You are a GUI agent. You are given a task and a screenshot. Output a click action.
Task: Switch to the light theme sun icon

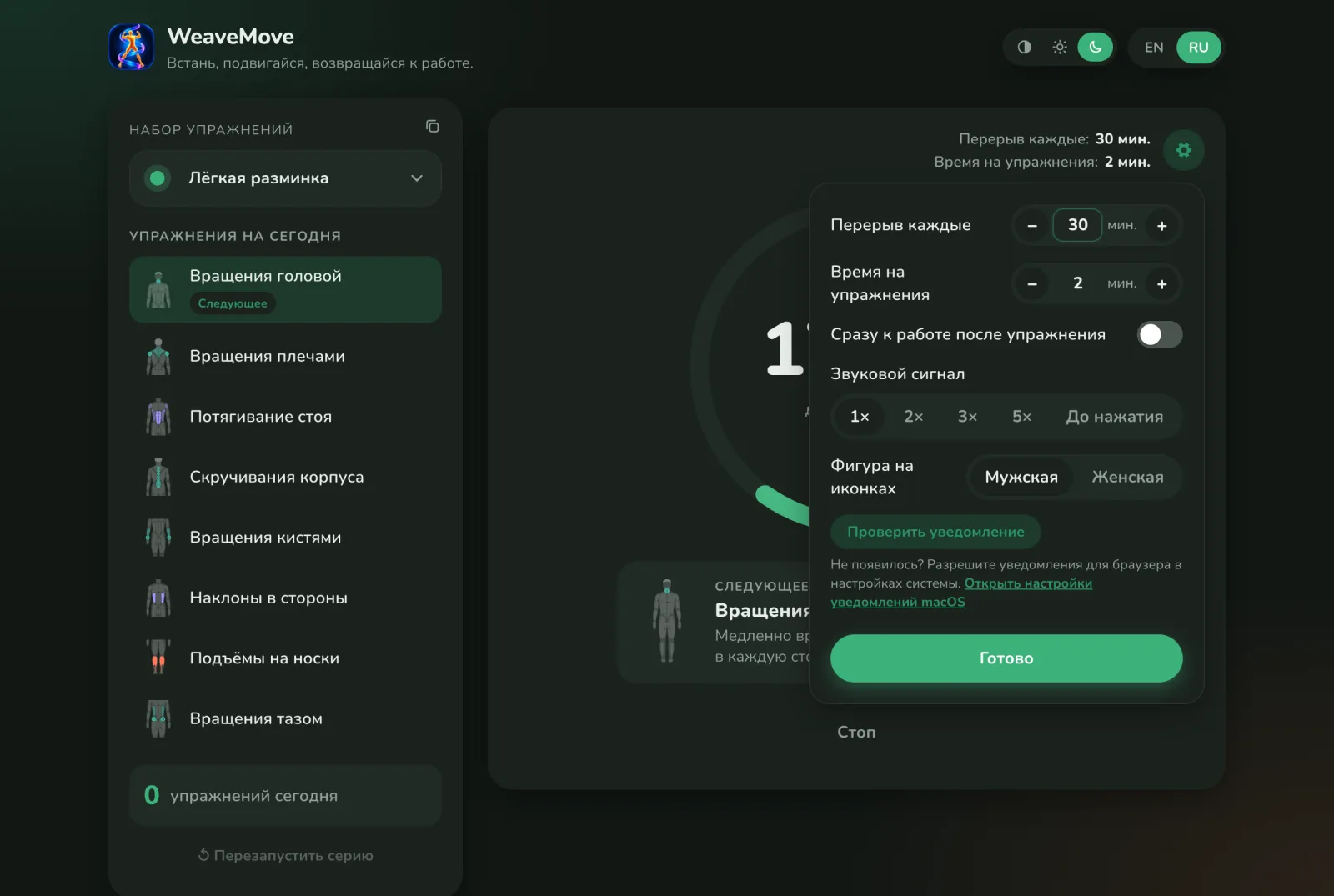point(1060,47)
